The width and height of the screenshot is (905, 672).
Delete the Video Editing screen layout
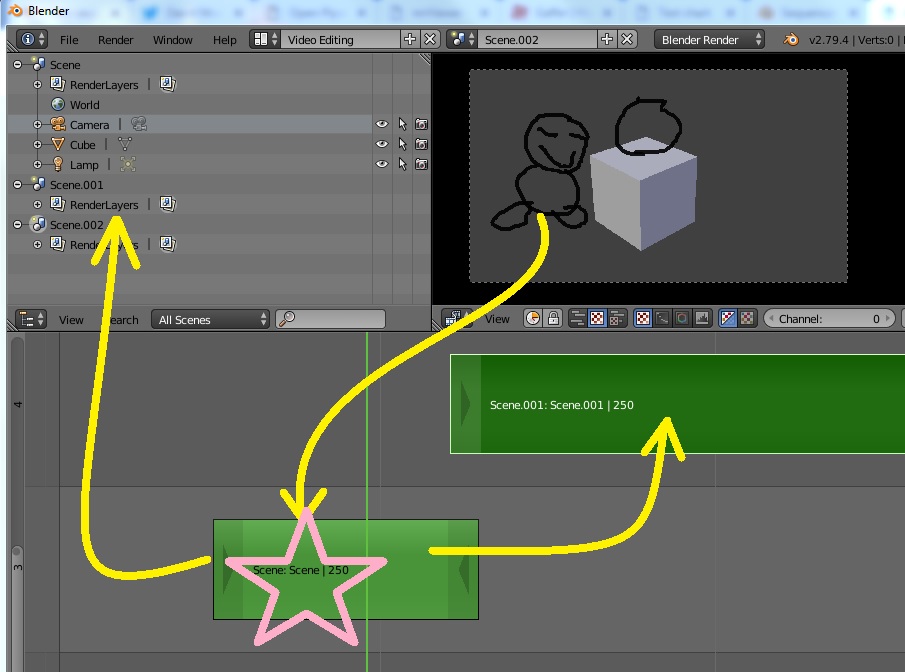pyautogui.click(x=430, y=39)
